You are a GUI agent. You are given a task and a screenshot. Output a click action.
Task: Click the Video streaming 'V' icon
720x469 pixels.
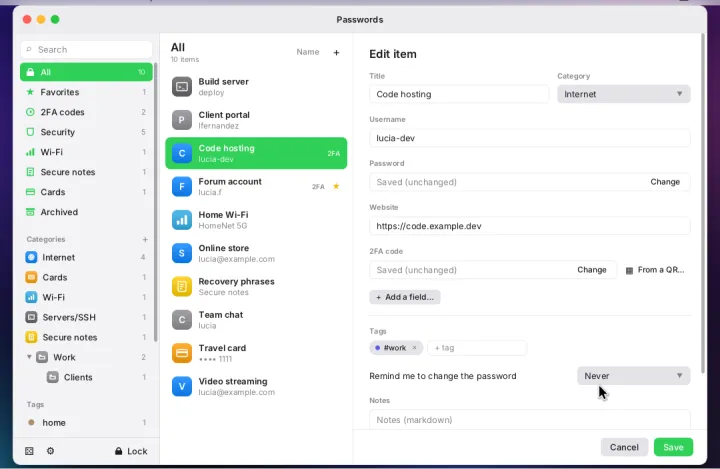182,386
